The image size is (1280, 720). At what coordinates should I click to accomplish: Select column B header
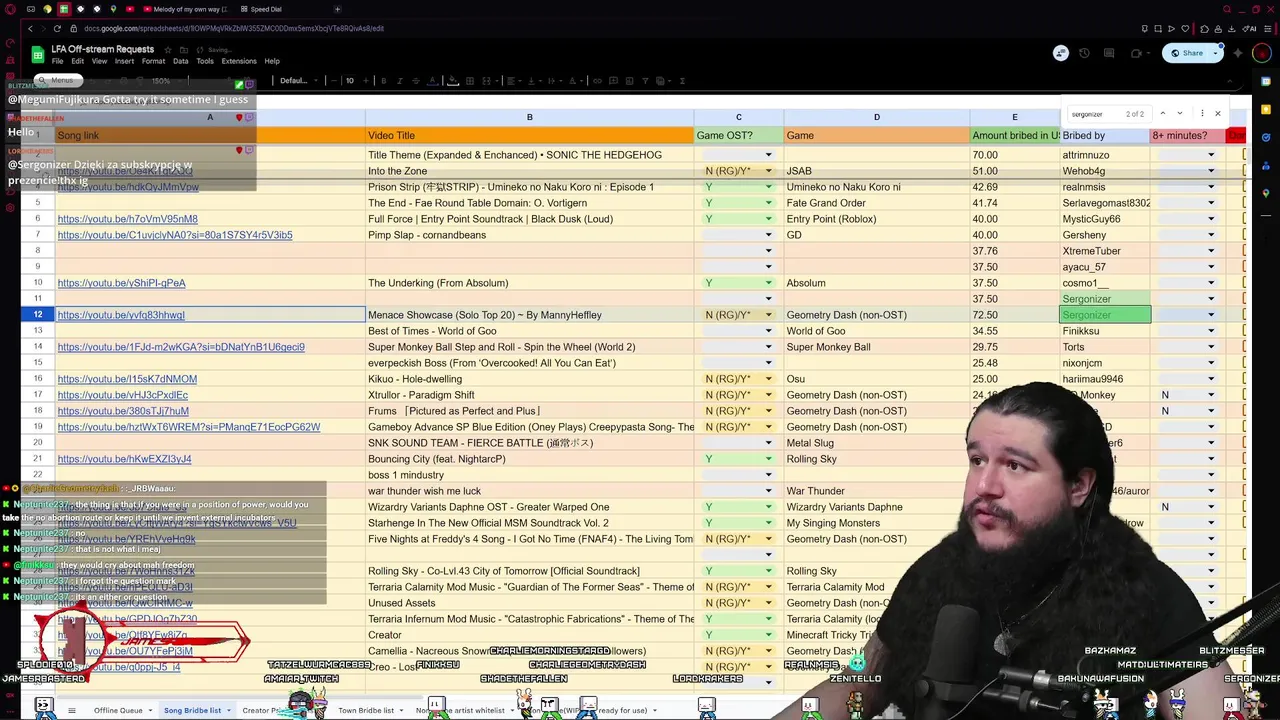pos(530,117)
